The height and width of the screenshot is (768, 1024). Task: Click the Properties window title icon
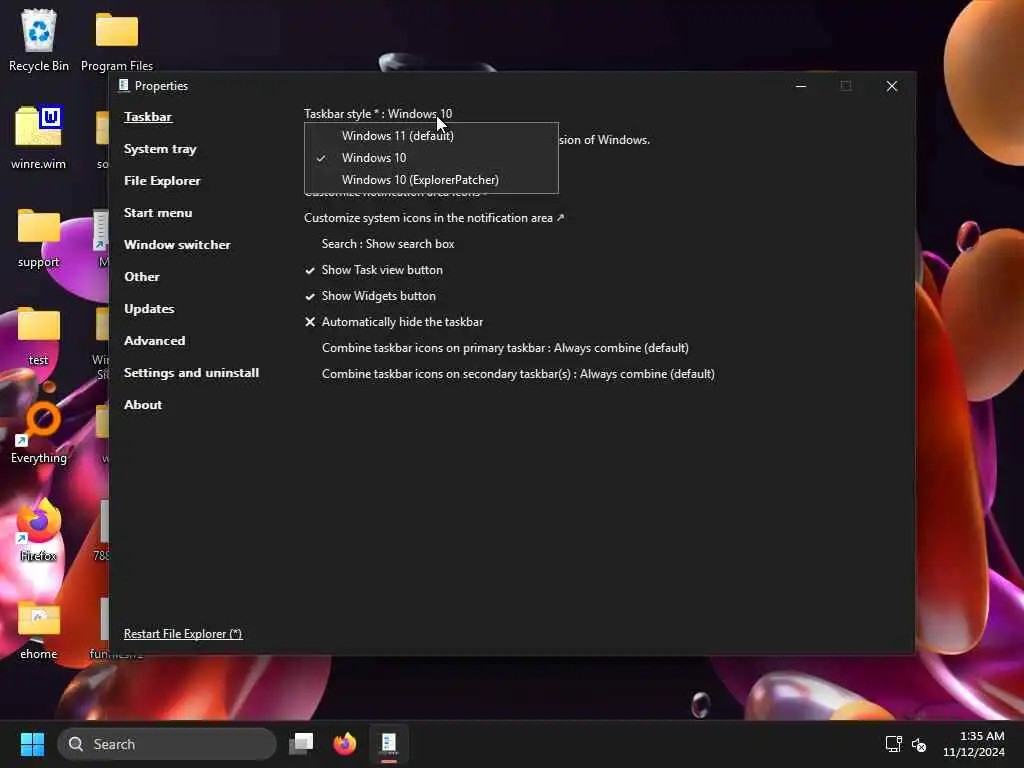(x=123, y=86)
